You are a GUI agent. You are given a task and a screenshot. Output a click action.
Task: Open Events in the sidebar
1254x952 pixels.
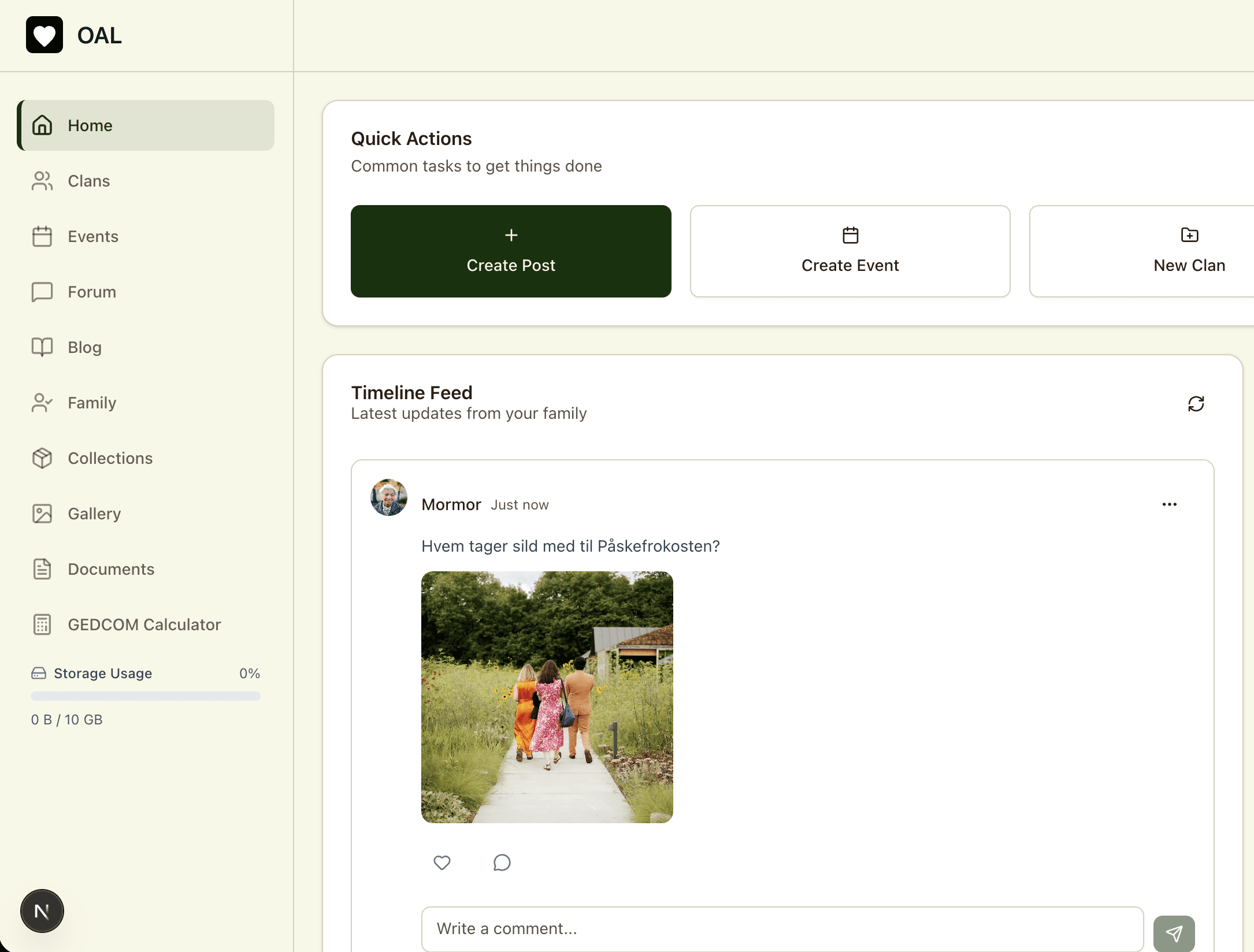click(92, 236)
